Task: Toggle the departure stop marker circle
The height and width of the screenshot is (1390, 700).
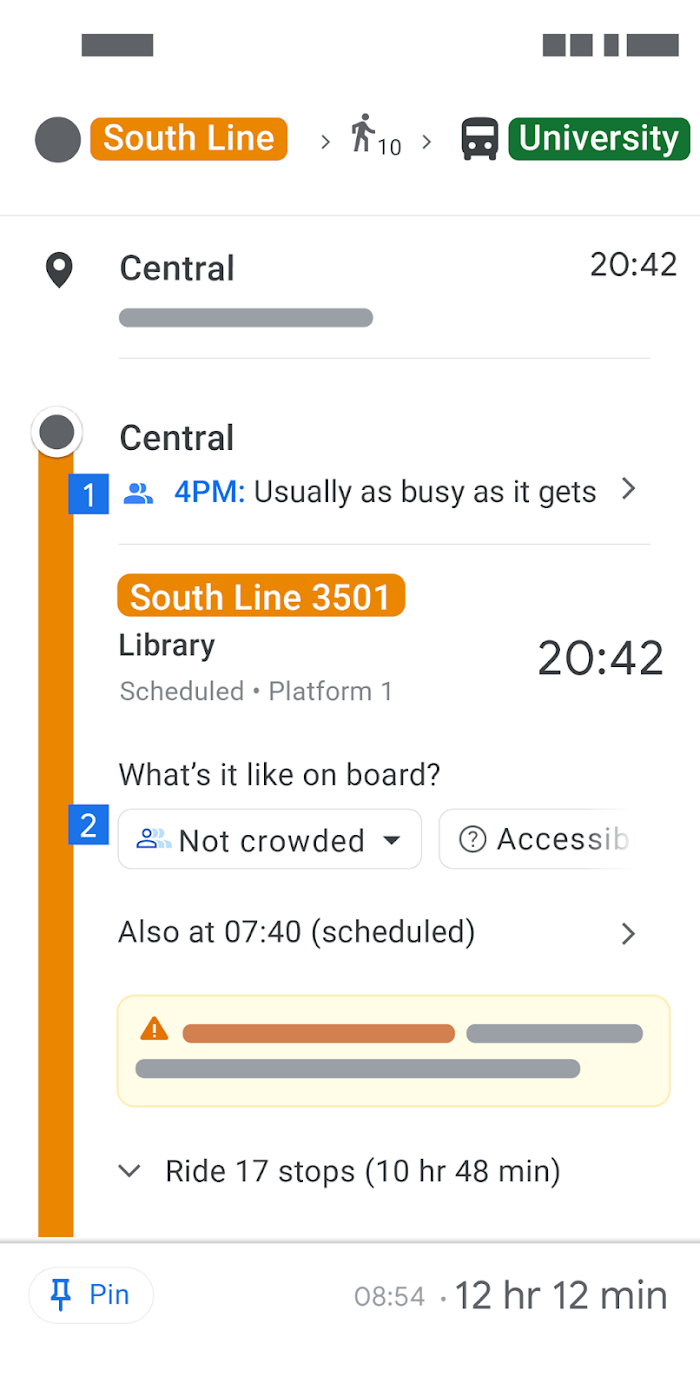Action: [x=57, y=431]
